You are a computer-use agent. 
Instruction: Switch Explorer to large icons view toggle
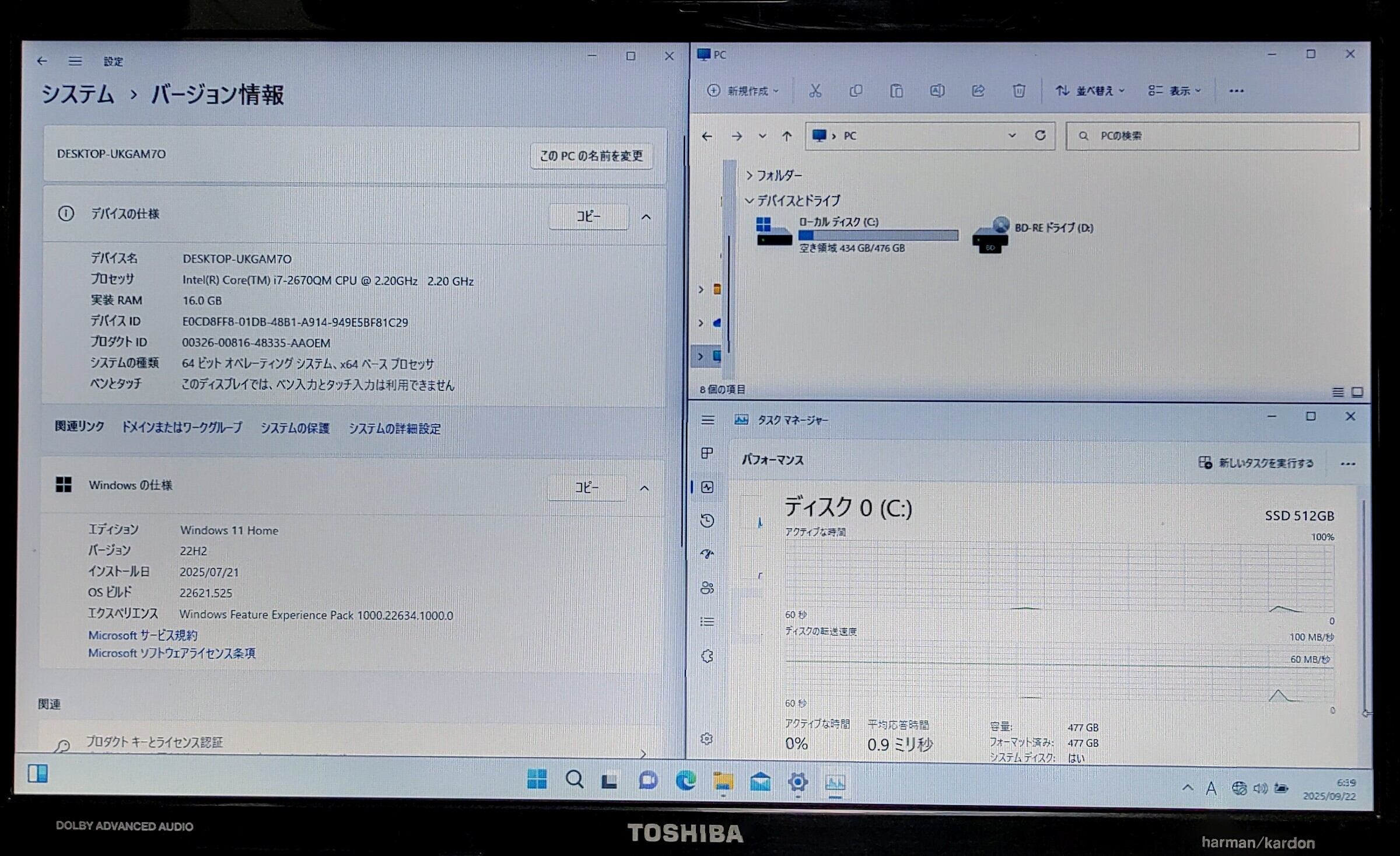(1357, 392)
